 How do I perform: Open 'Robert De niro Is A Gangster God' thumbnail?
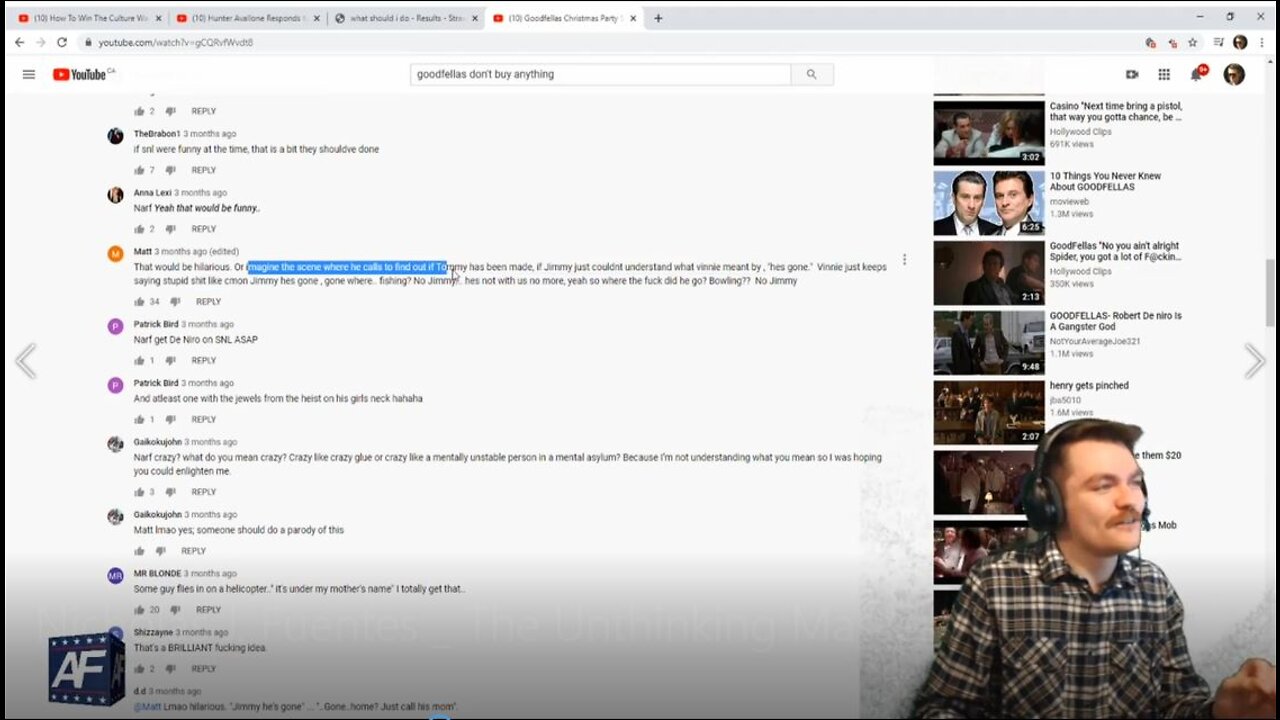[x=989, y=343]
